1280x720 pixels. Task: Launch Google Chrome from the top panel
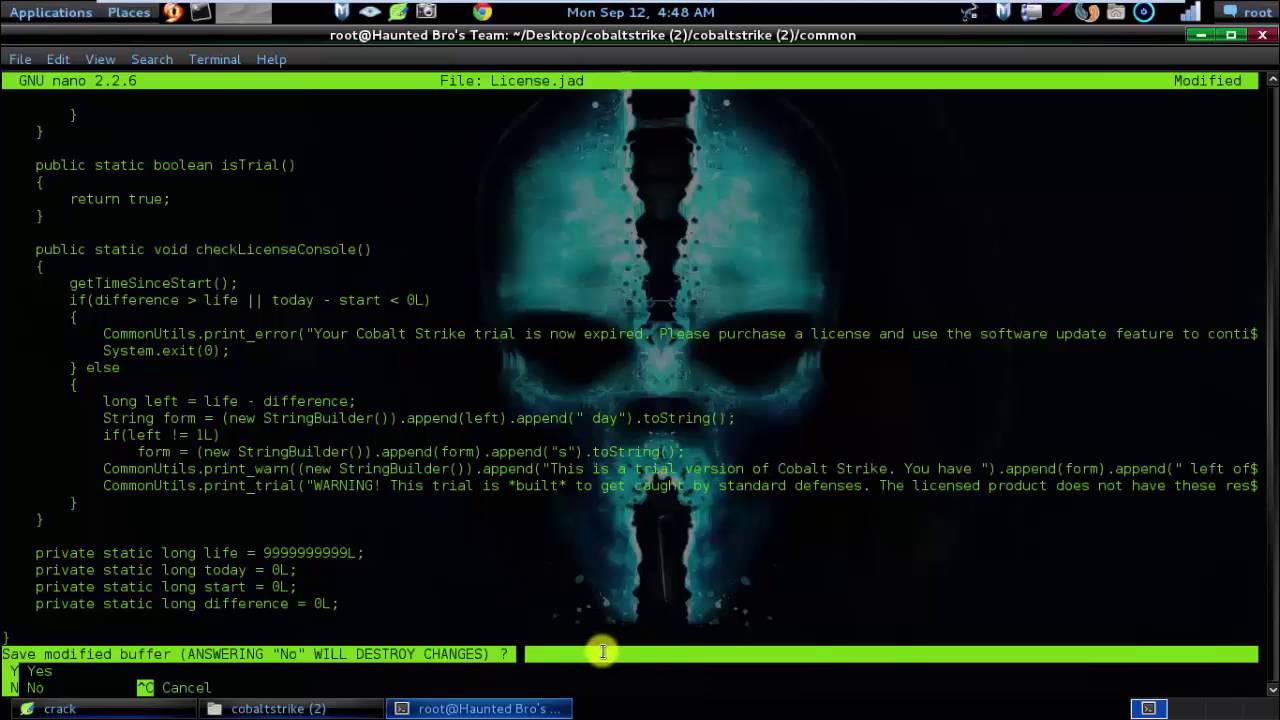pos(482,12)
